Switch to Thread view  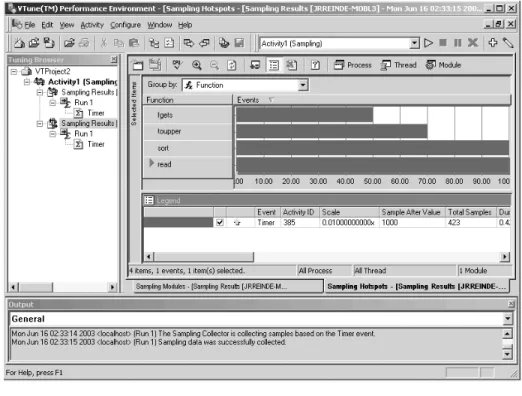[399, 65]
